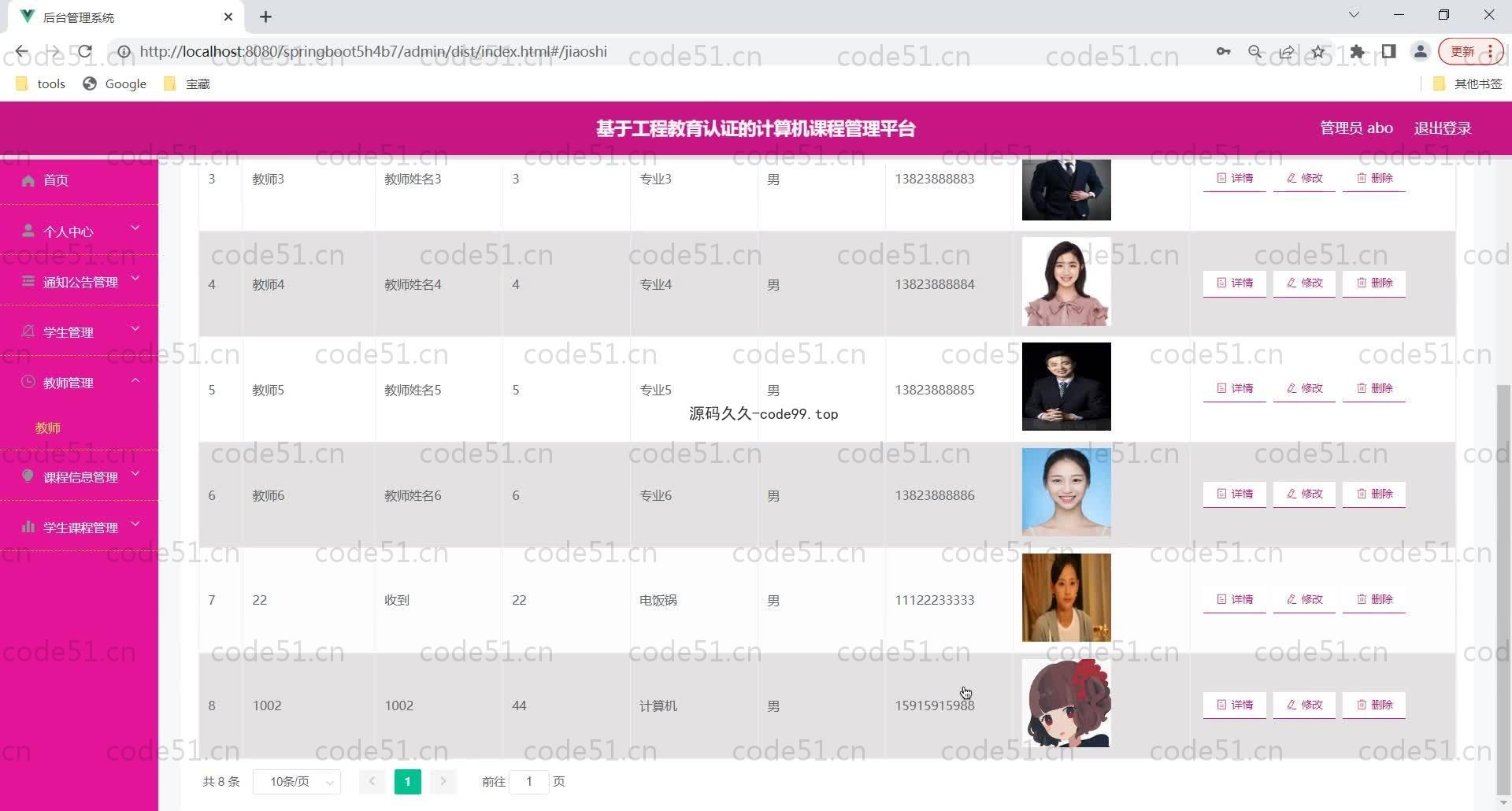Edit row 教师4 with 修改
This screenshot has height=811, width=1512.
(x=1304, y=283)
